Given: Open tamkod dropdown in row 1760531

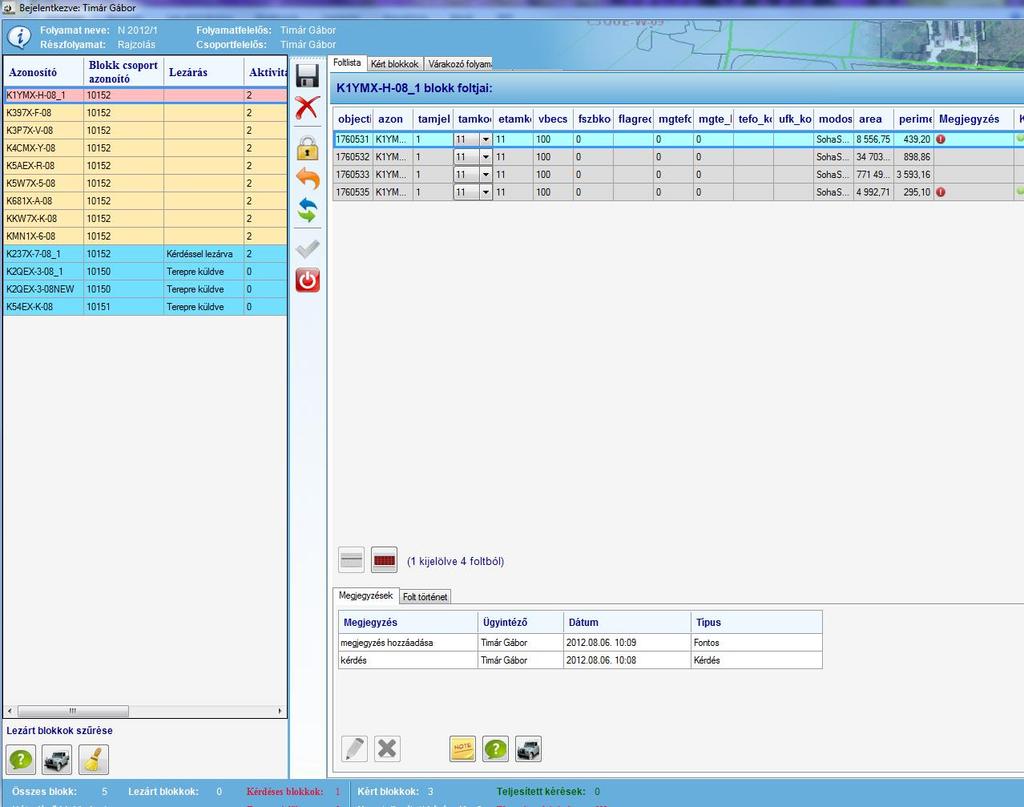Looking at the screenshot, I should 485,139.
